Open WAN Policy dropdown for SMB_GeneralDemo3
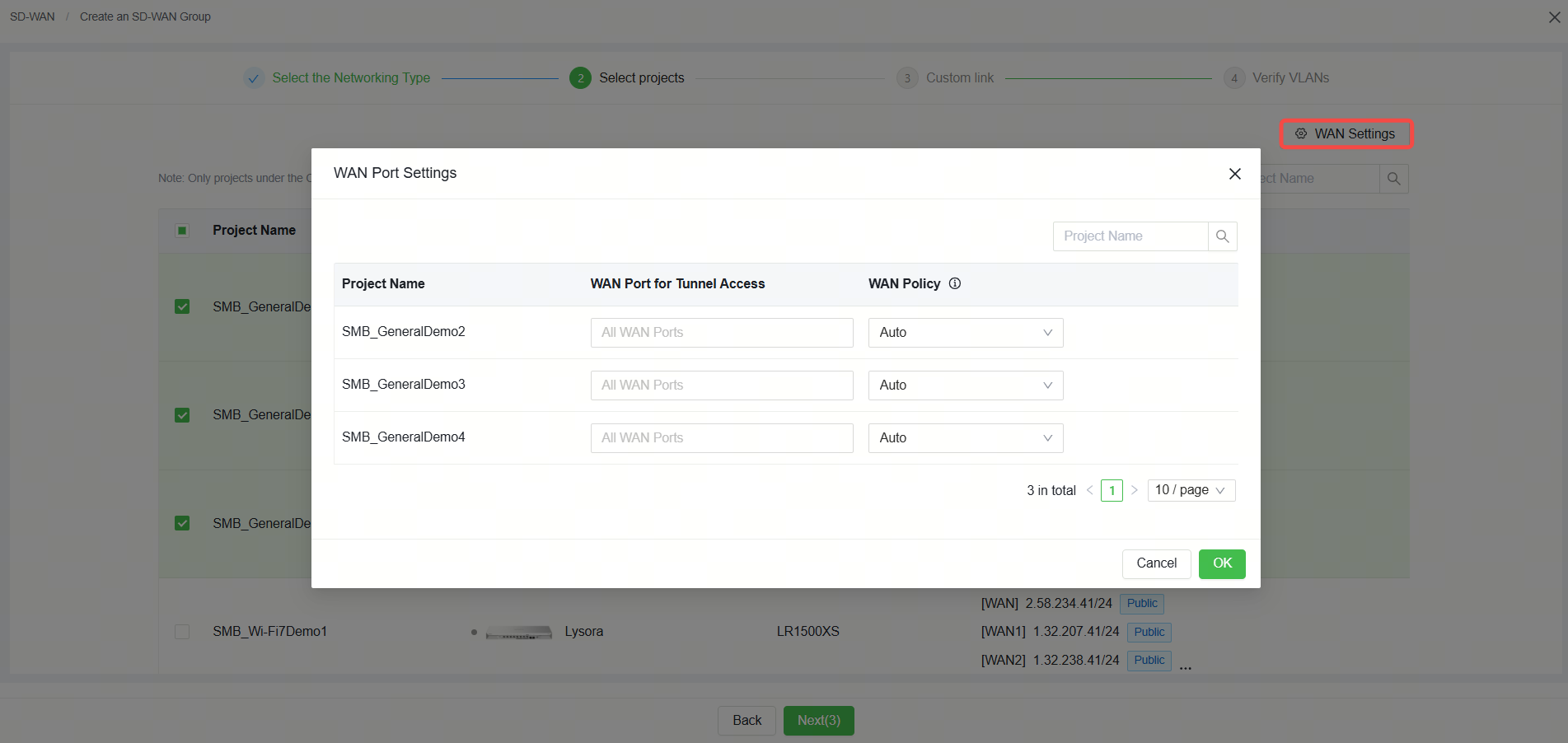The width and height of the screenshot is (1568, 743). point(966,386)
